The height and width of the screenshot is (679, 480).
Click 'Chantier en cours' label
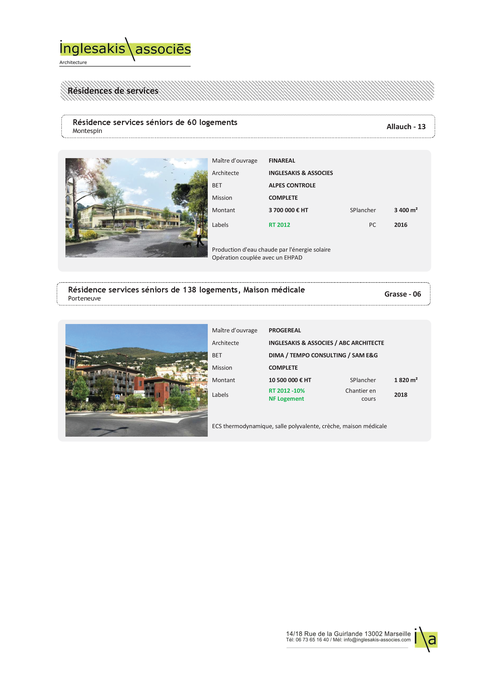point(360,394)
